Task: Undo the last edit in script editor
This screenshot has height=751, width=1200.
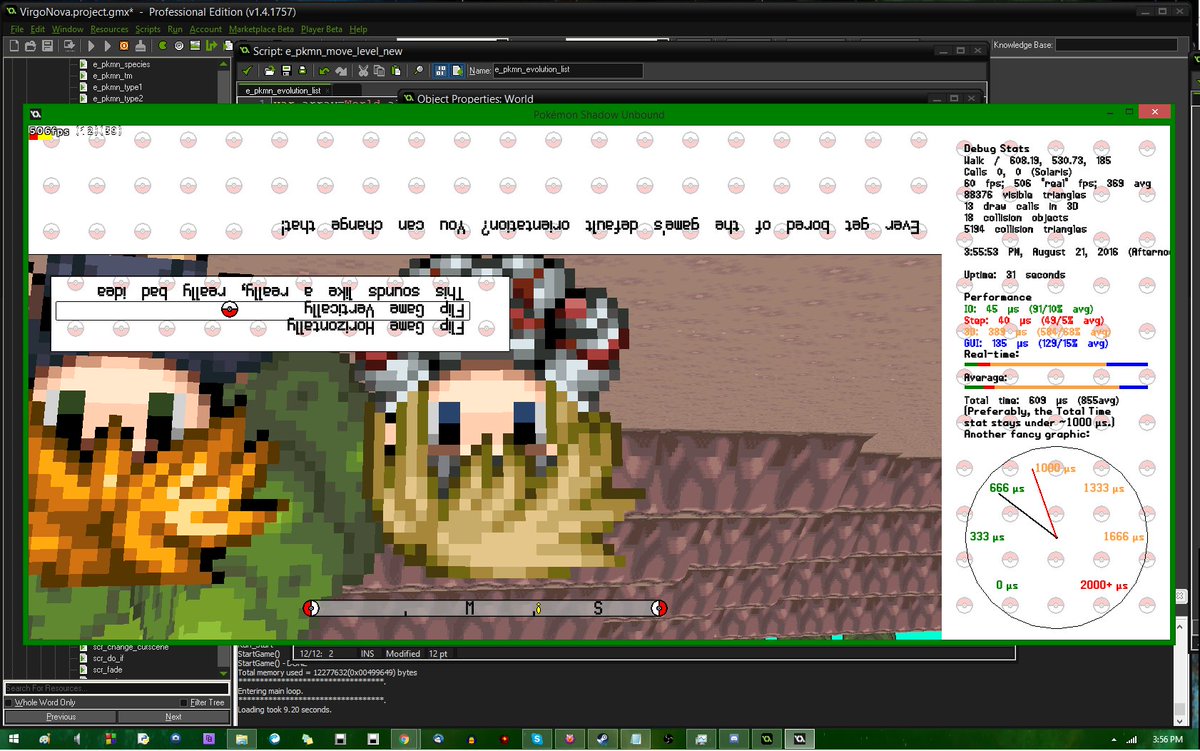Action: click(324, 71)
